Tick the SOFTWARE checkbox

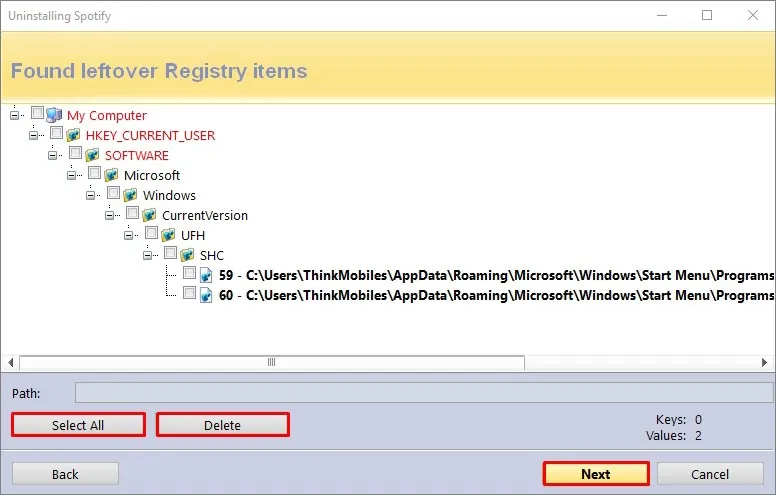click(x=75, y=152)
